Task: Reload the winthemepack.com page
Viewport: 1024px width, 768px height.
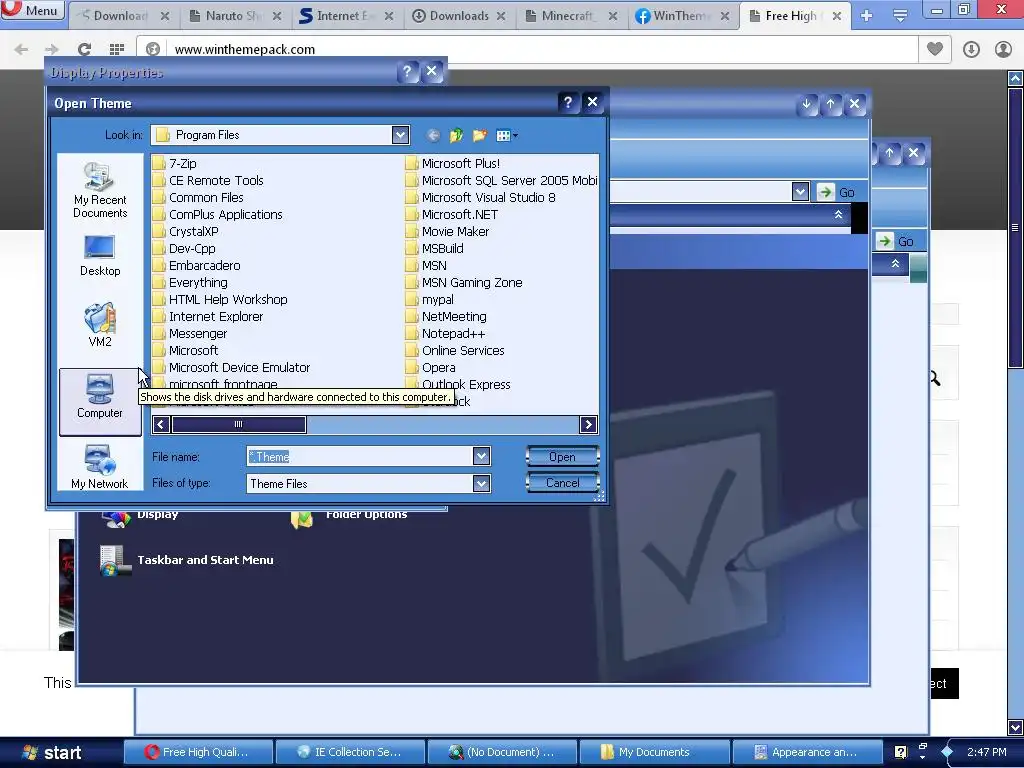Action: tap(84, 49)
